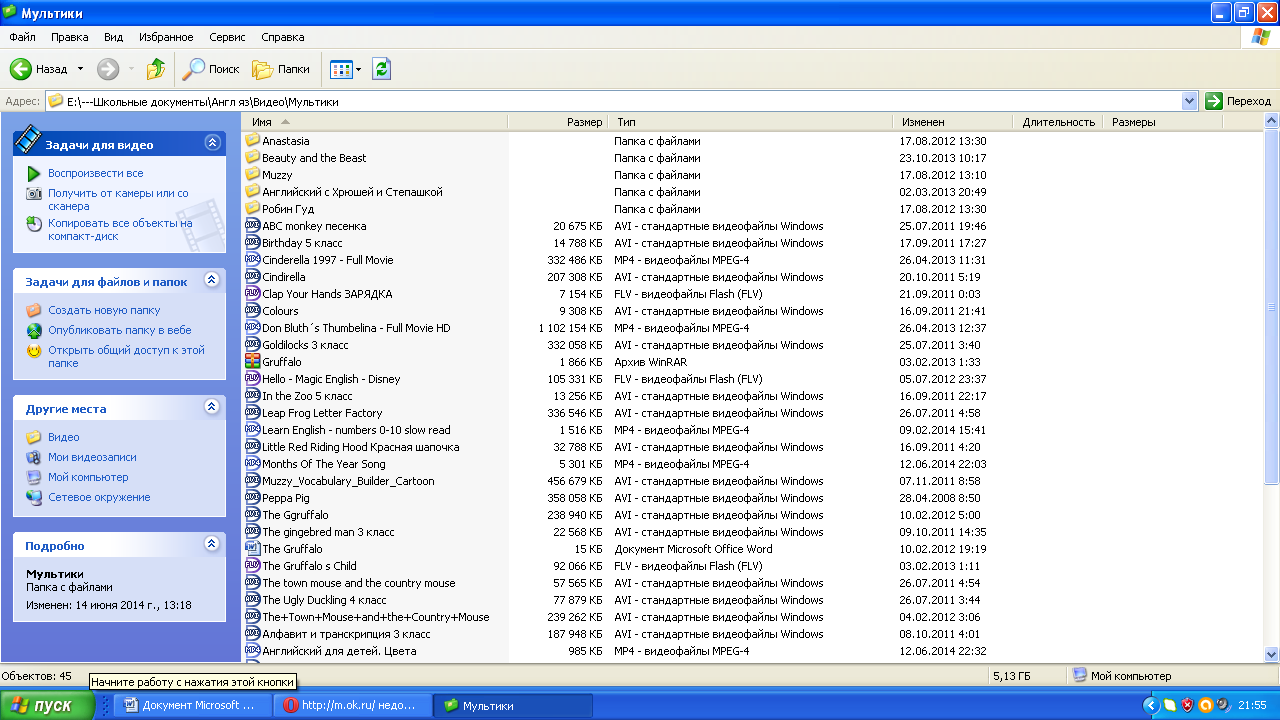Open the пуск Start button
This screenshot has height=720, width=1280.
coord(48,705)
